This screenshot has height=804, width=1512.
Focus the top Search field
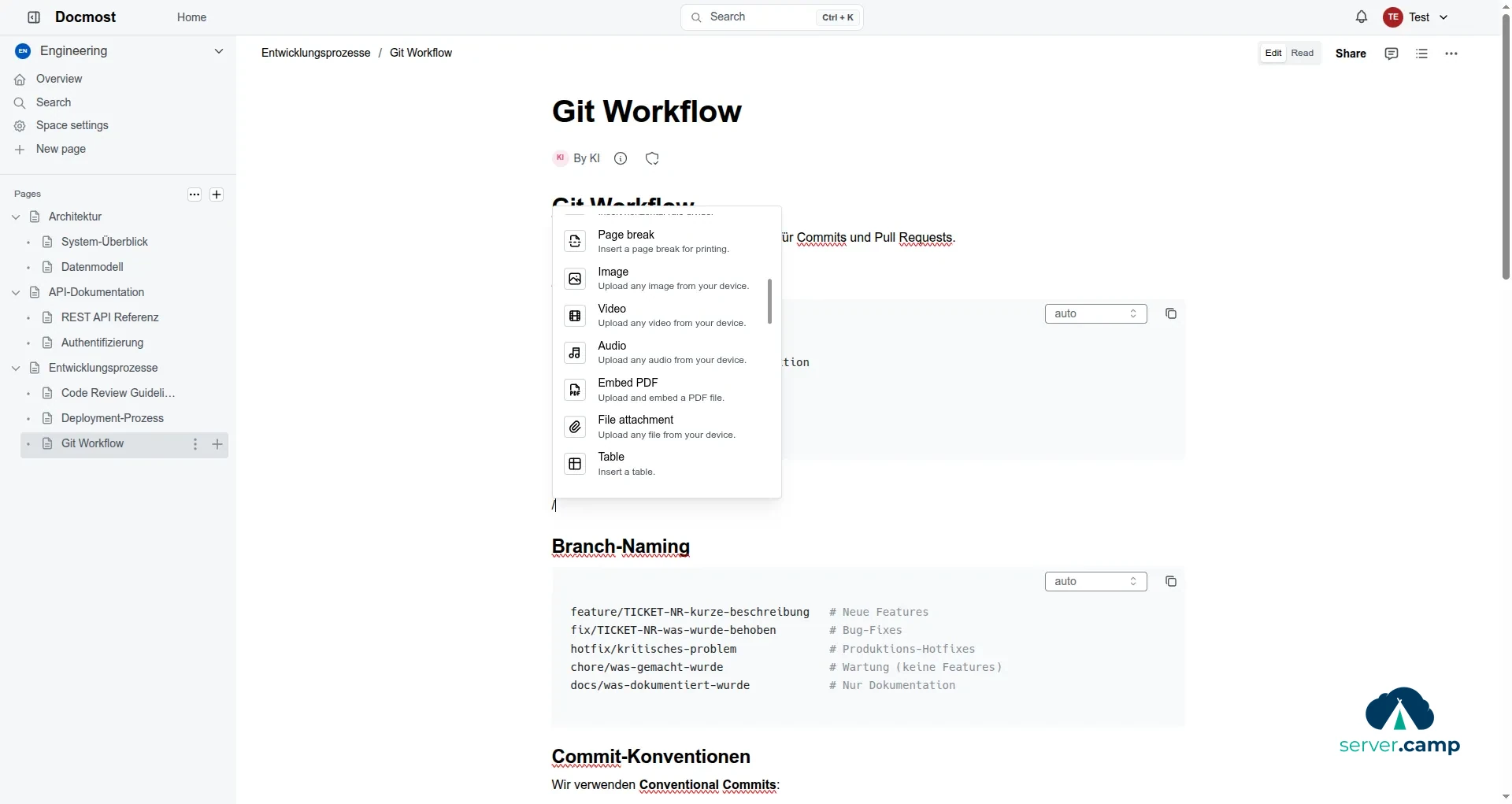[772, 17]
